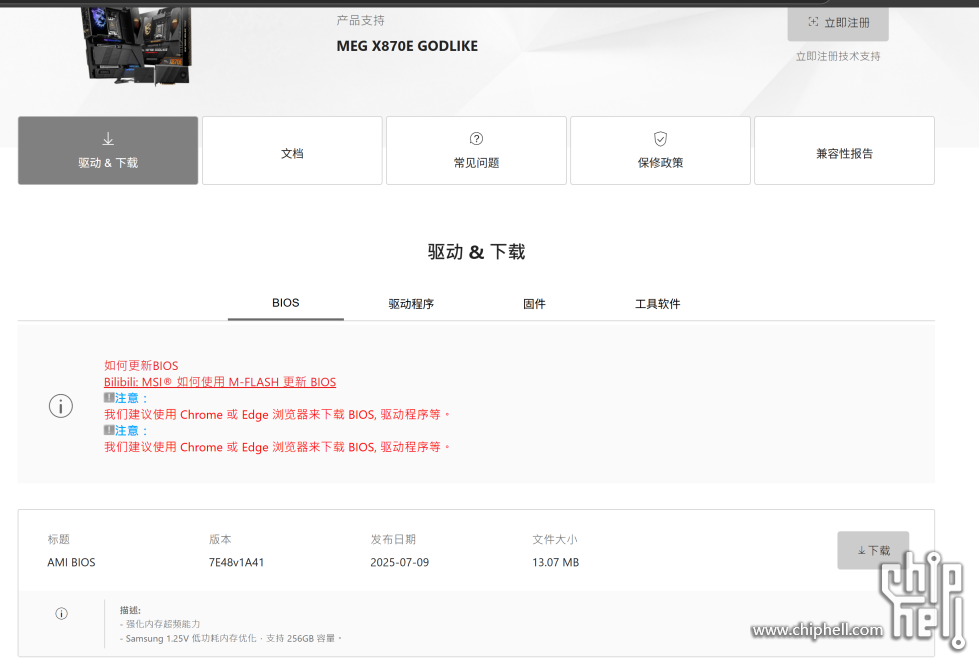
Task: Click the 如何更新BIOS text
Action: 141,366
